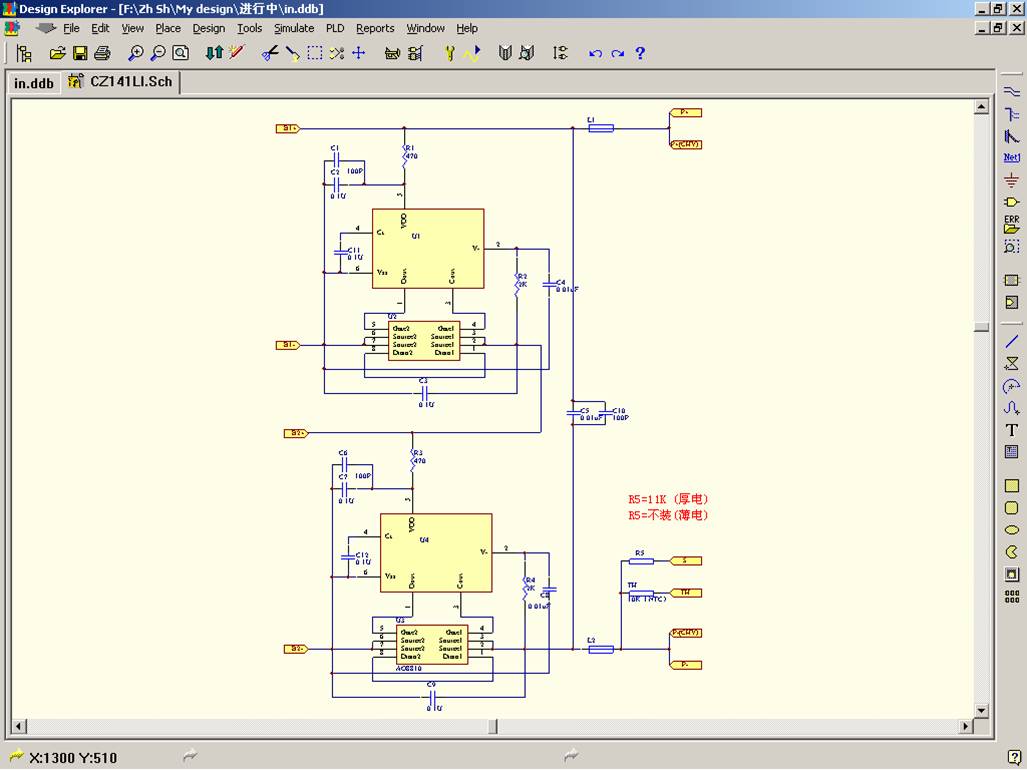
Task: Select the Insert Image tool
Action: [x=1012, y=574]
